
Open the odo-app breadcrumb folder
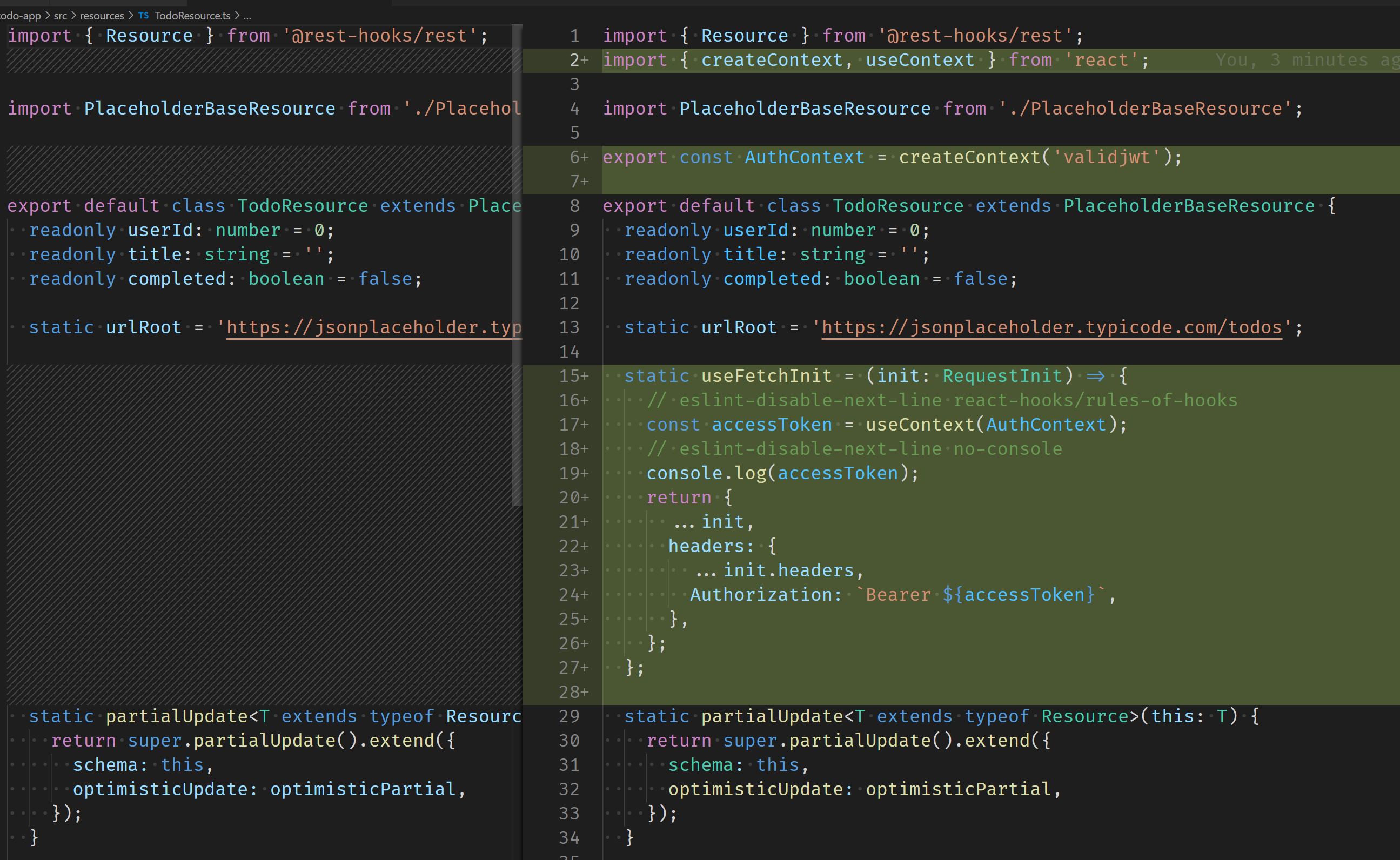click(x=21, y=15)
